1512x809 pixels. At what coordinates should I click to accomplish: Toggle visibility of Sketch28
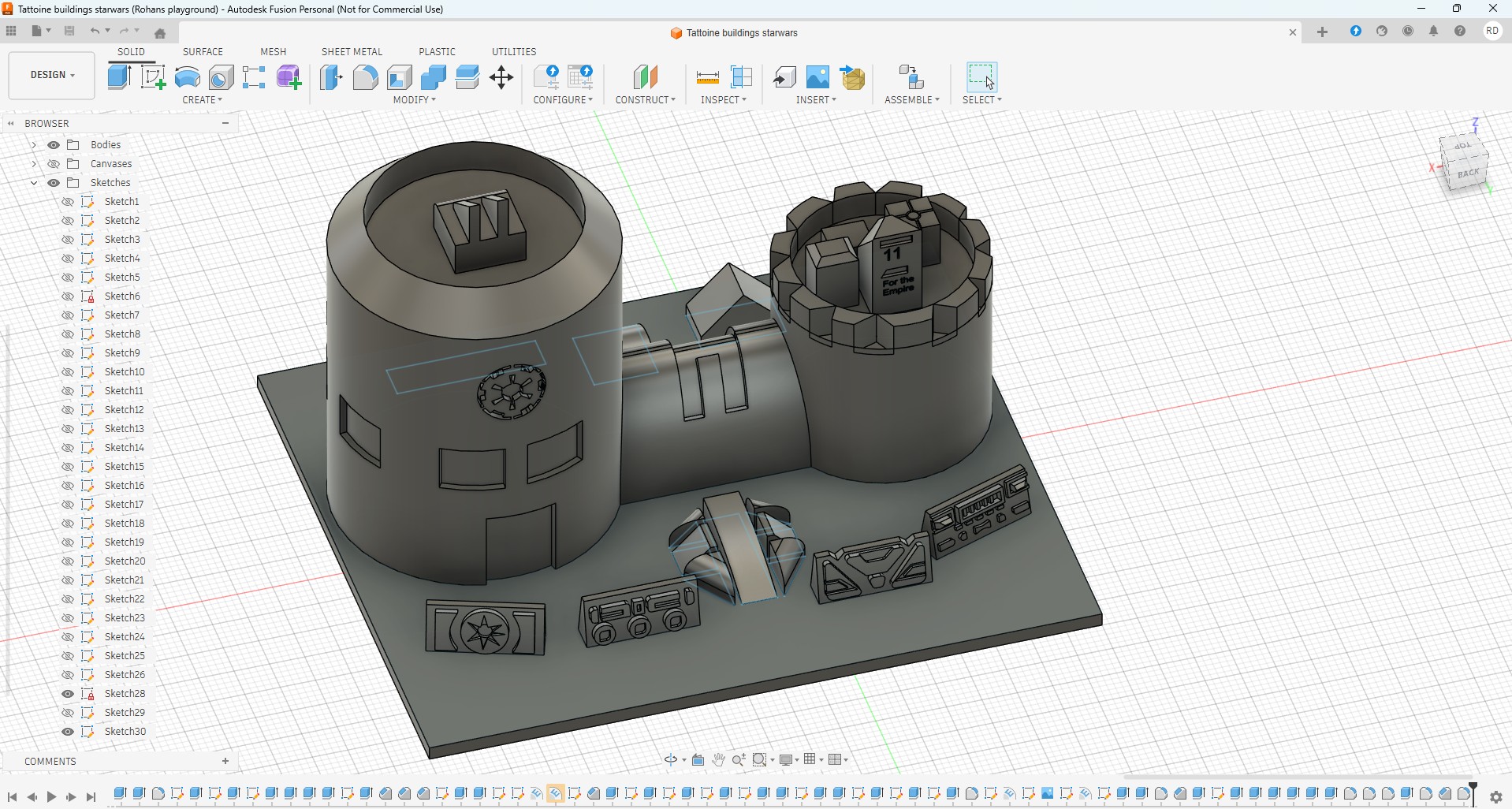coord(68,694)
